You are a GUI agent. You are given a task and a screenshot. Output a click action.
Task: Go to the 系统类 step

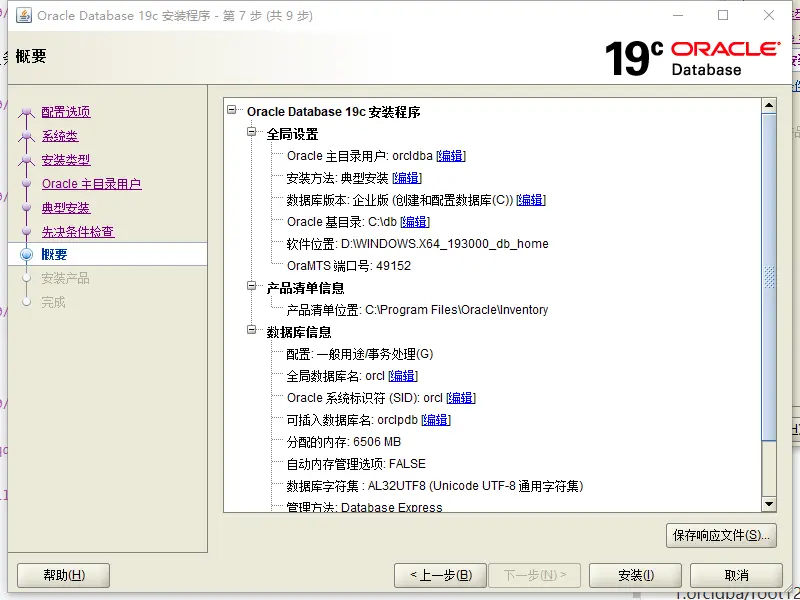60,136
